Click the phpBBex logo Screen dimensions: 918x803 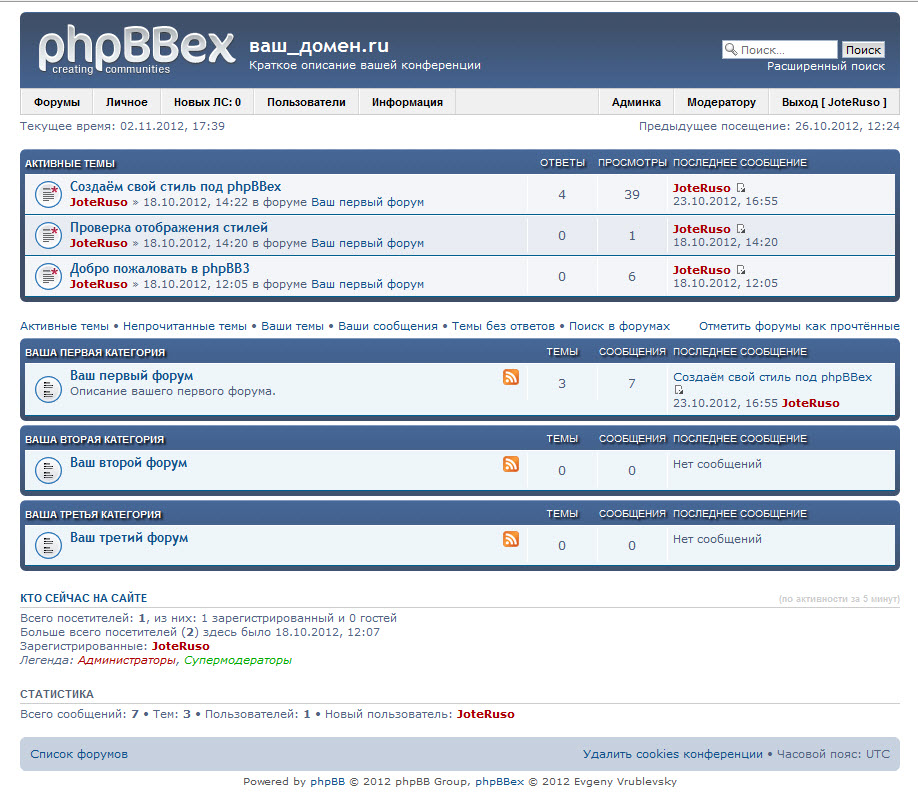[135, 50]
